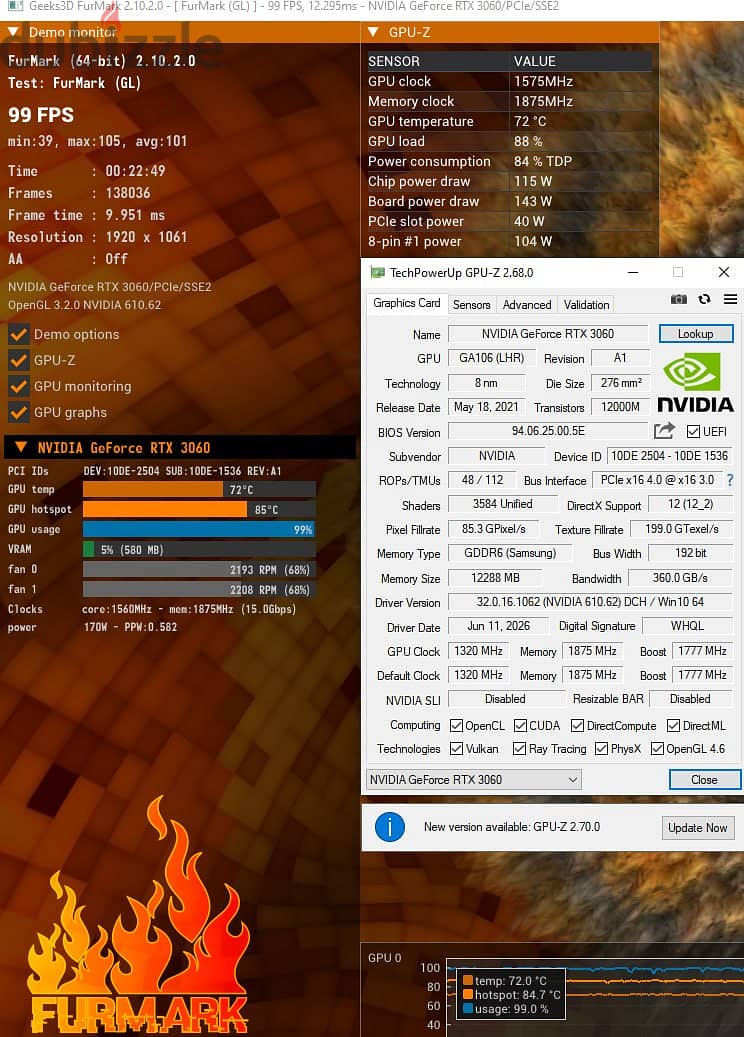Viewport: 744px width, 1037px height.
Task: Click the blue info icon in update bar
Action: click(x=390, y=827)
